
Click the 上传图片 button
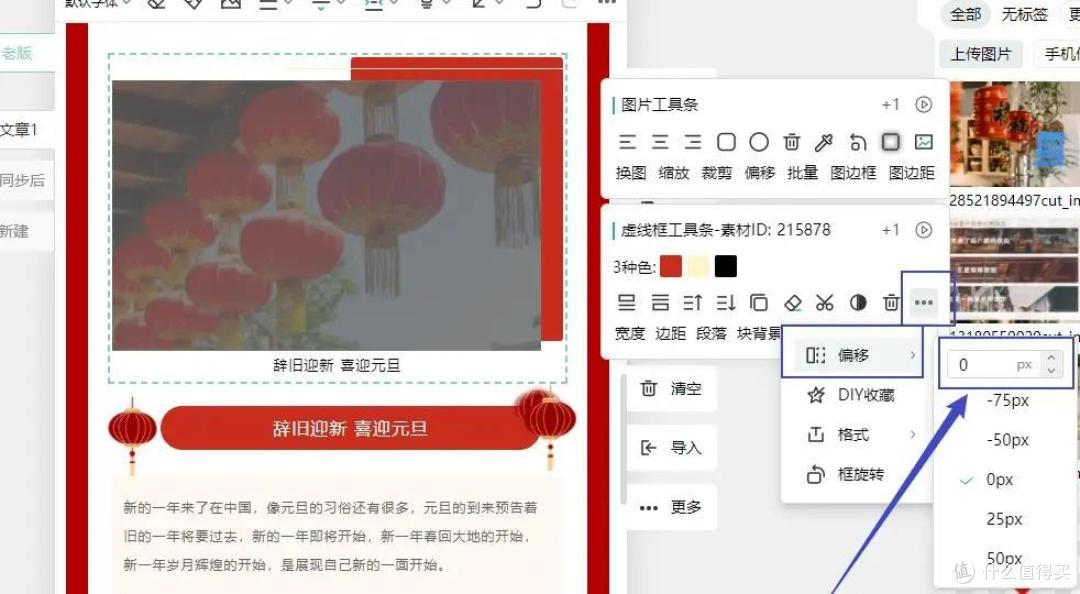tap(981, 54)
